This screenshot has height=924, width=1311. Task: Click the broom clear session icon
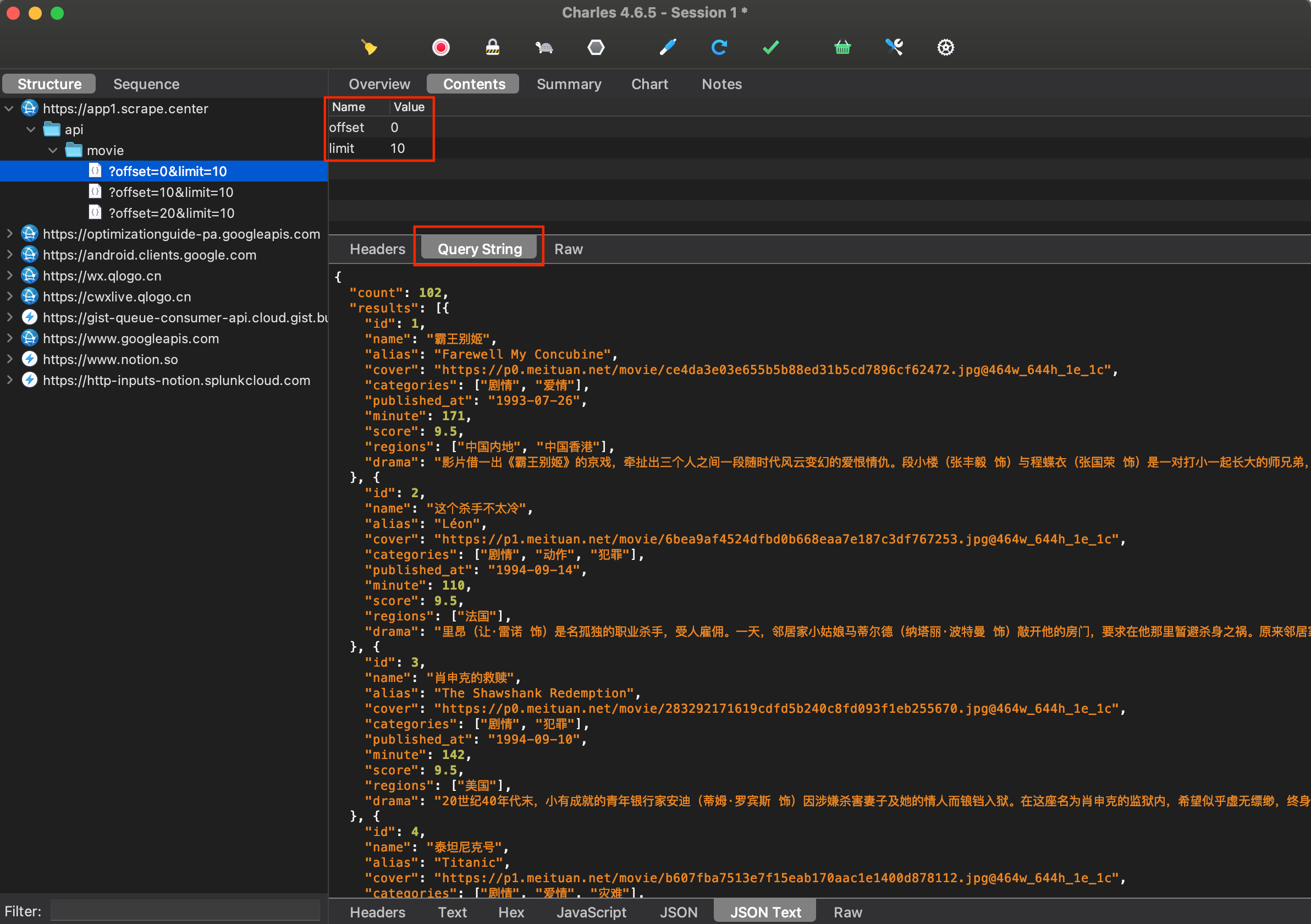[x=369, y=47]
